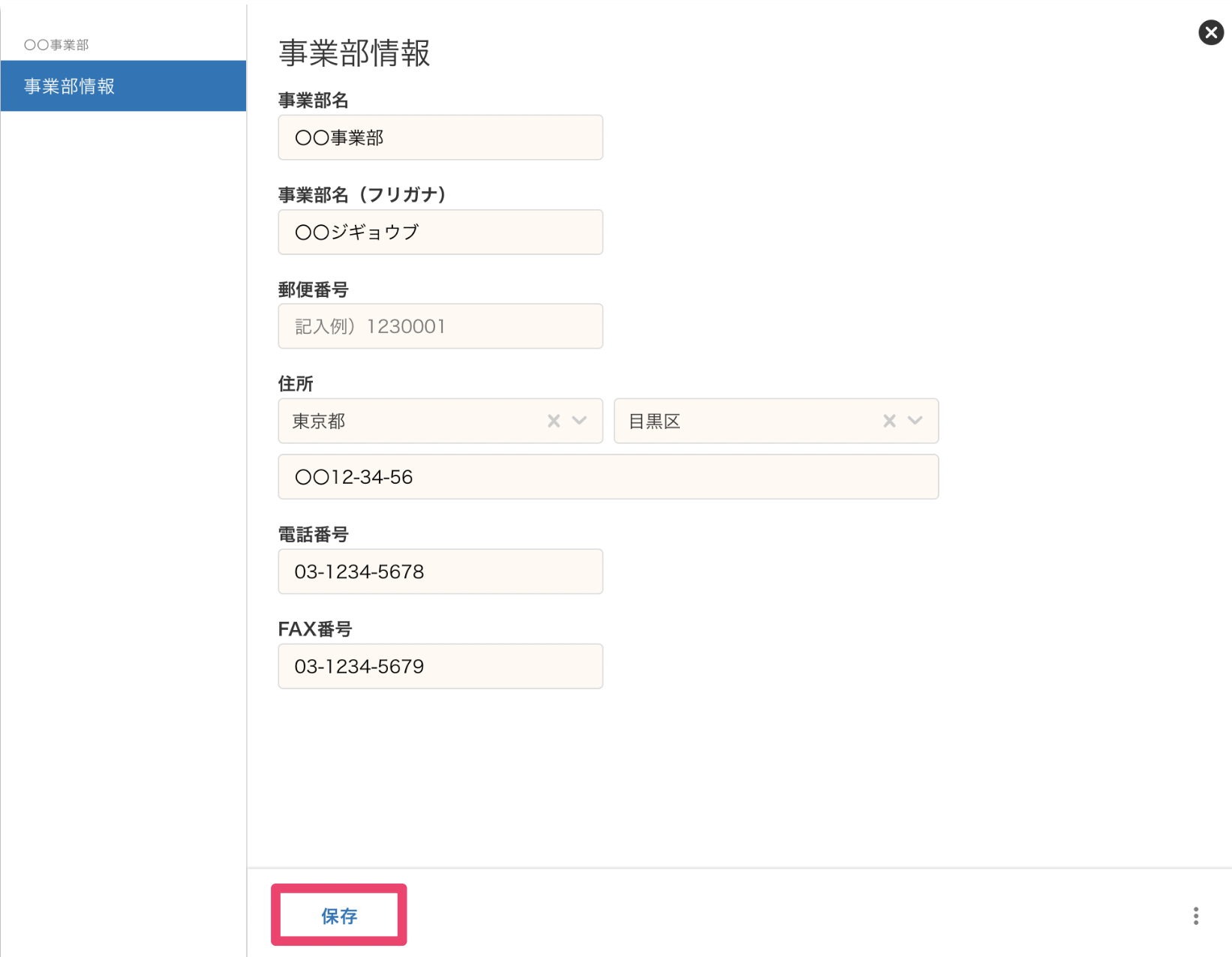Open the three-dot more options menu
Viewport: 1232px width, 957px height.
1195,916
